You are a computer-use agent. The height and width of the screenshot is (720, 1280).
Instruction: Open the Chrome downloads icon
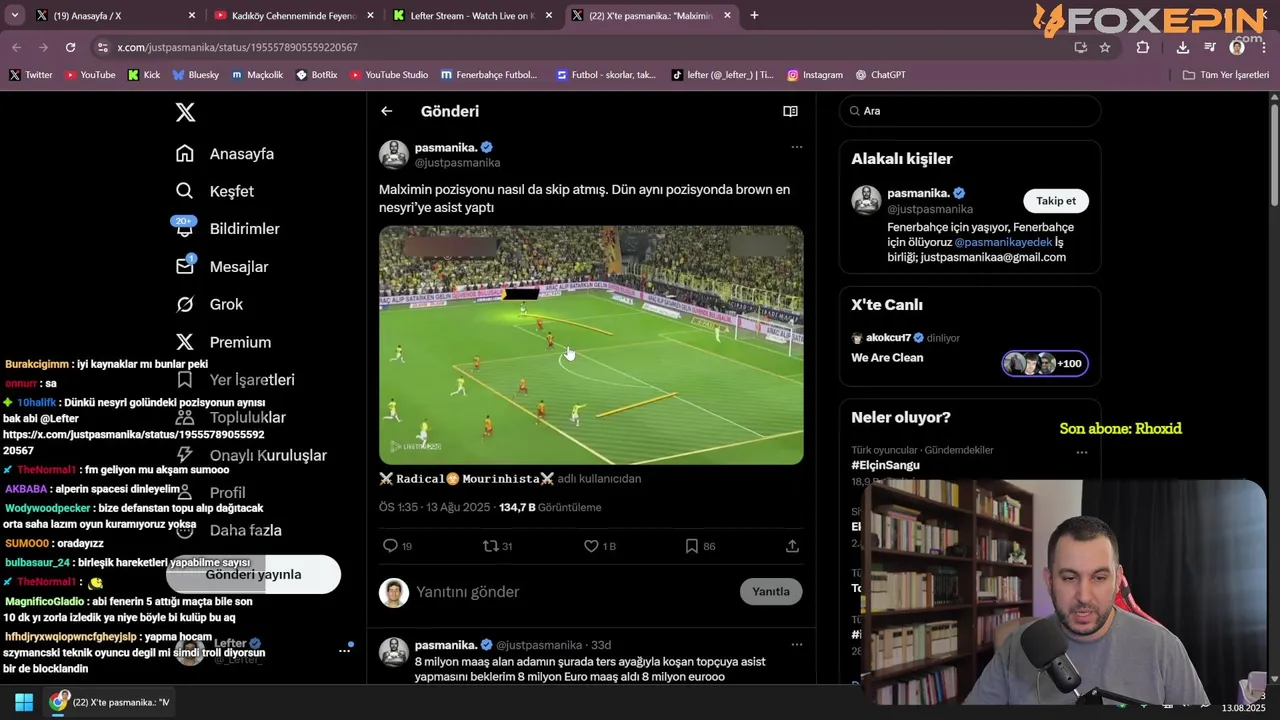point(1182,47)
